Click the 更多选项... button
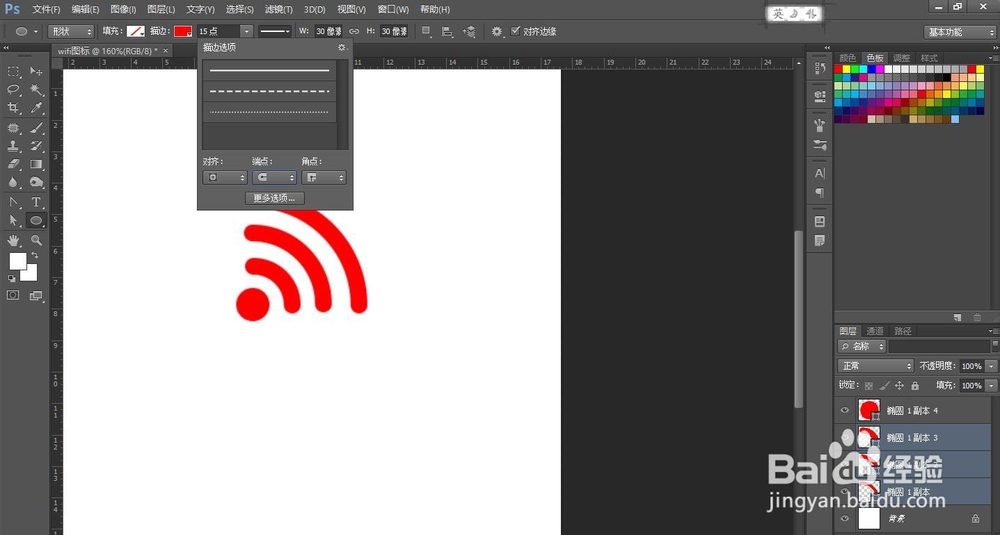1000x535 pixels. coord(274,198)
